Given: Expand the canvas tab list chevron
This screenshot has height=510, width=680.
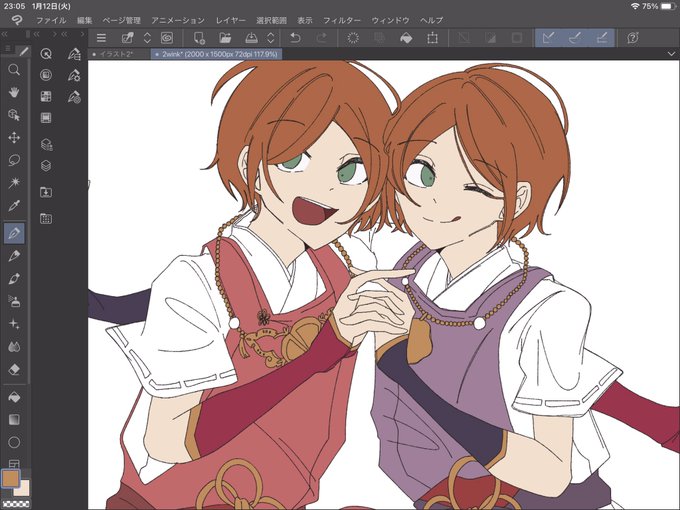Looking at the screenshot, I should pos(671,54).
